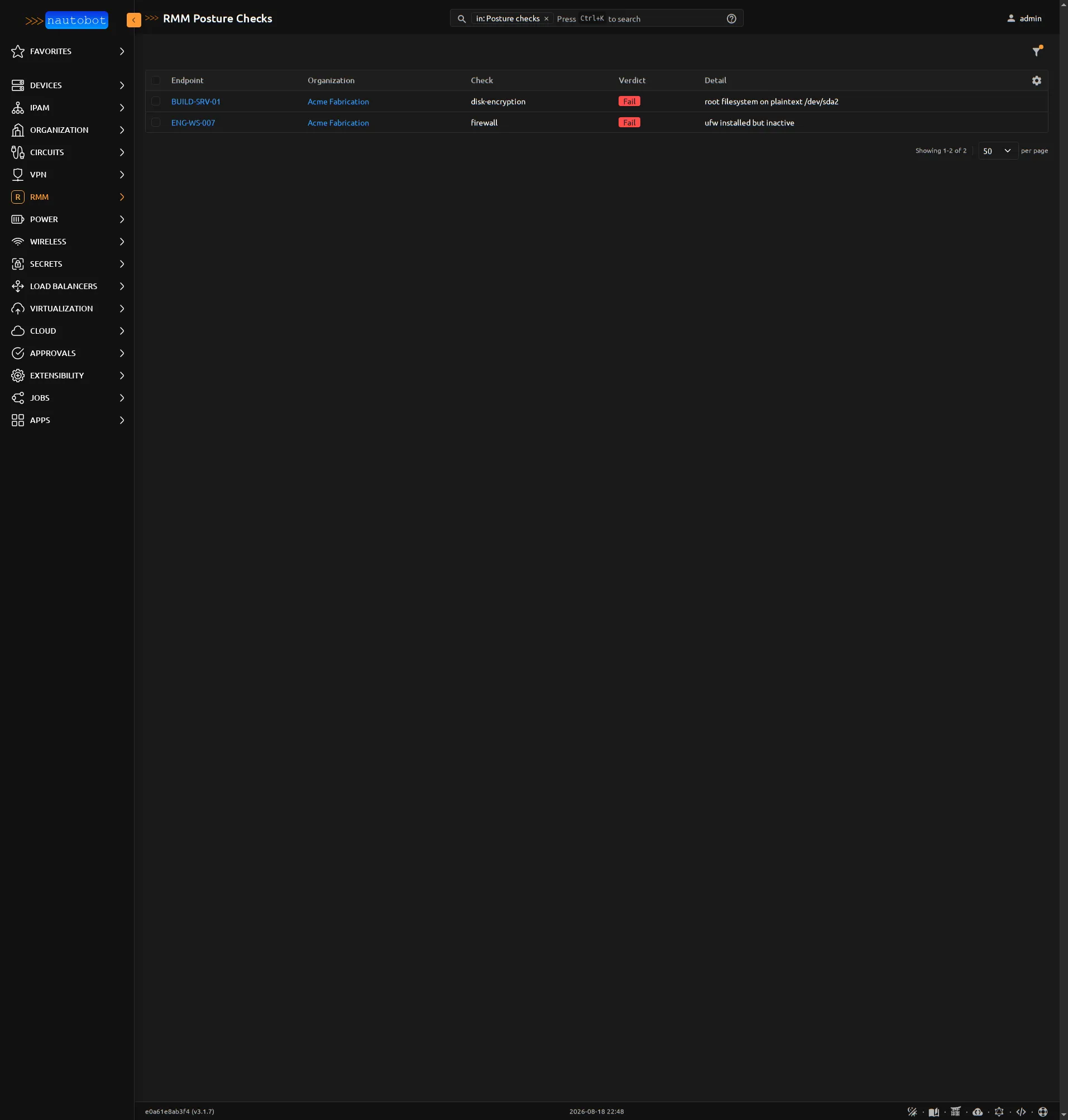Select the ENG-WS-007 row checkbox
Viewport: 1068px width, 1120px height.
click(156, 122)
